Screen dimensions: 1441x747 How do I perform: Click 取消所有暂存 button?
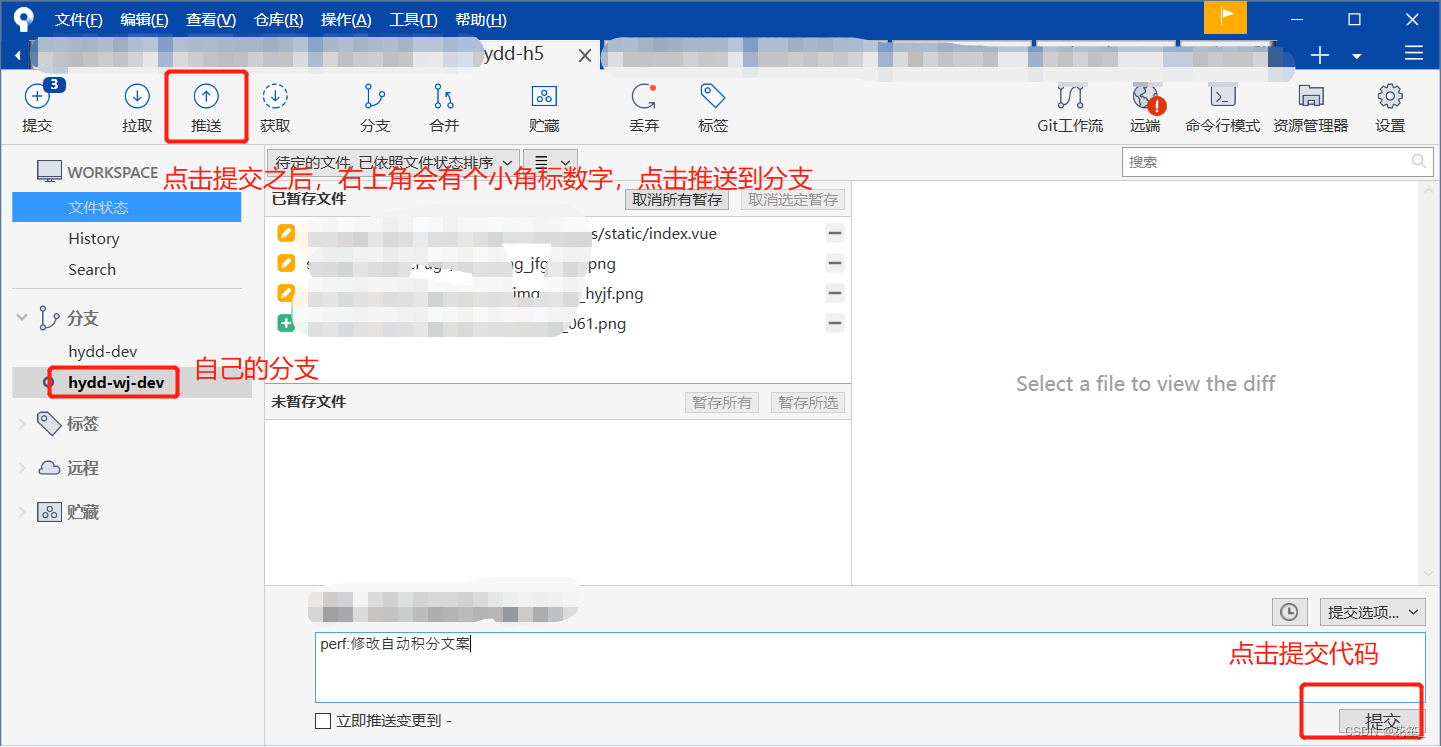(x=677, y=200)
